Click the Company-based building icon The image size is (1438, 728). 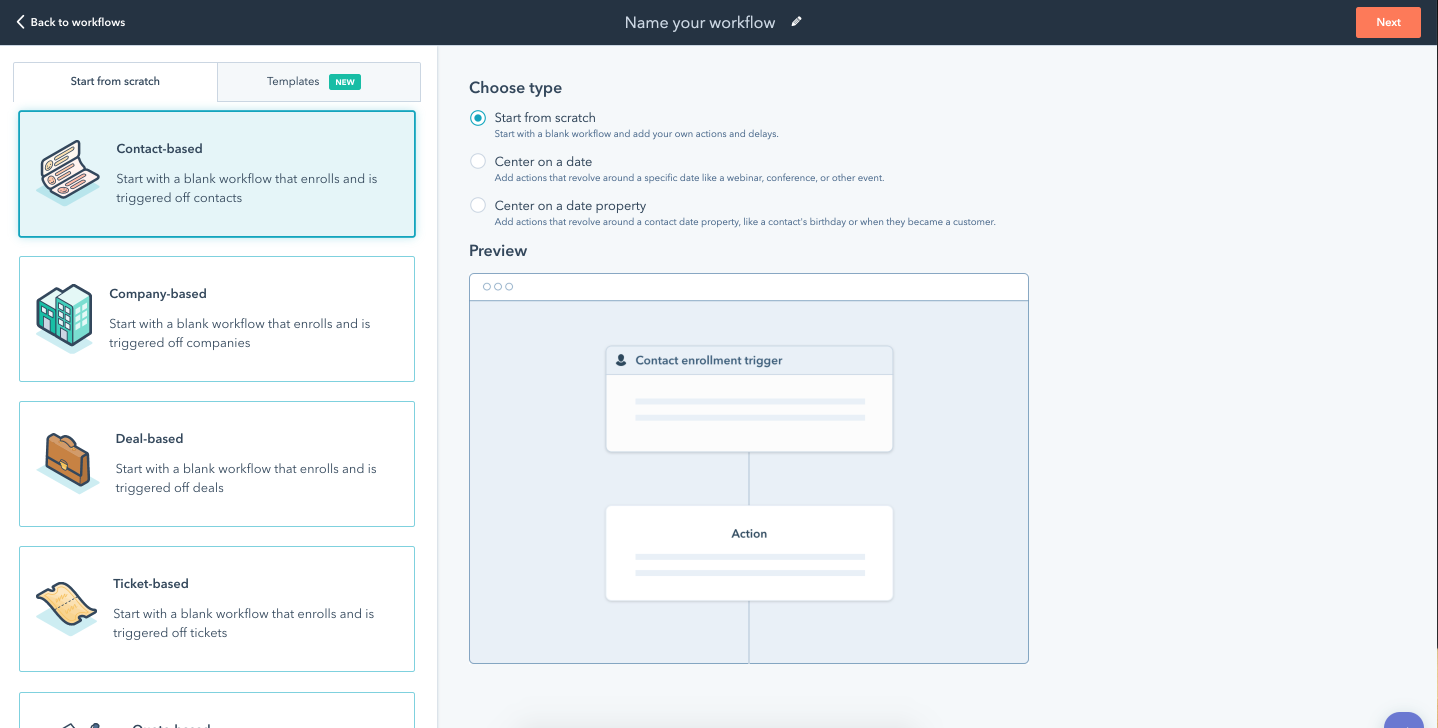click(x=64, y=318)
